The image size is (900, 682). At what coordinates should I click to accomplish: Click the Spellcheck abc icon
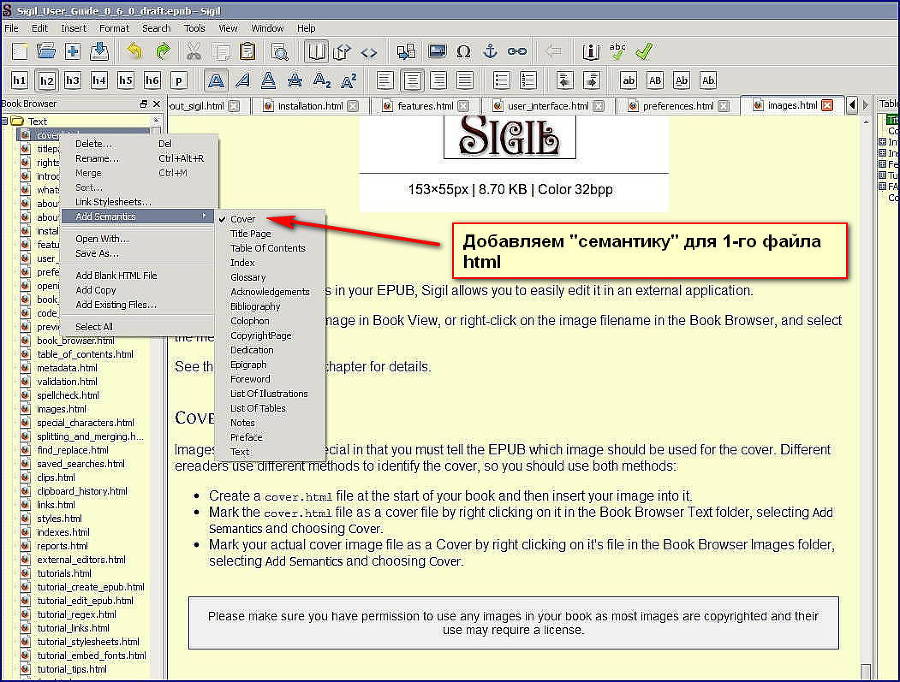pyautogui.click(x=618, y=52)
